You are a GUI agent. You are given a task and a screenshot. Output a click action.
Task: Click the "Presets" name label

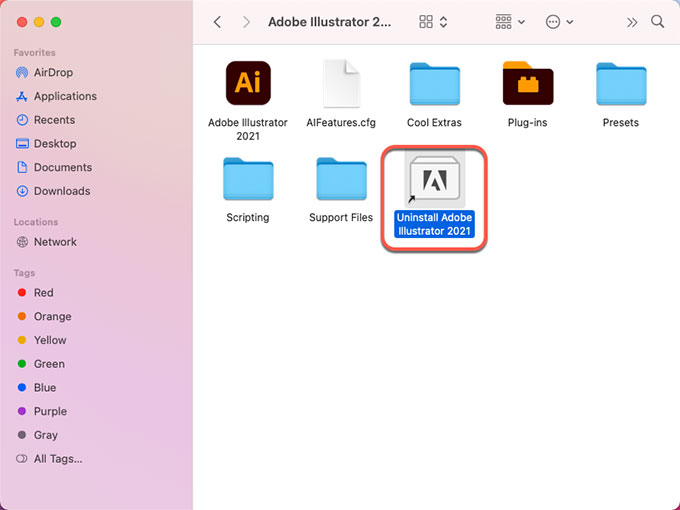click(x=621, y=123)
